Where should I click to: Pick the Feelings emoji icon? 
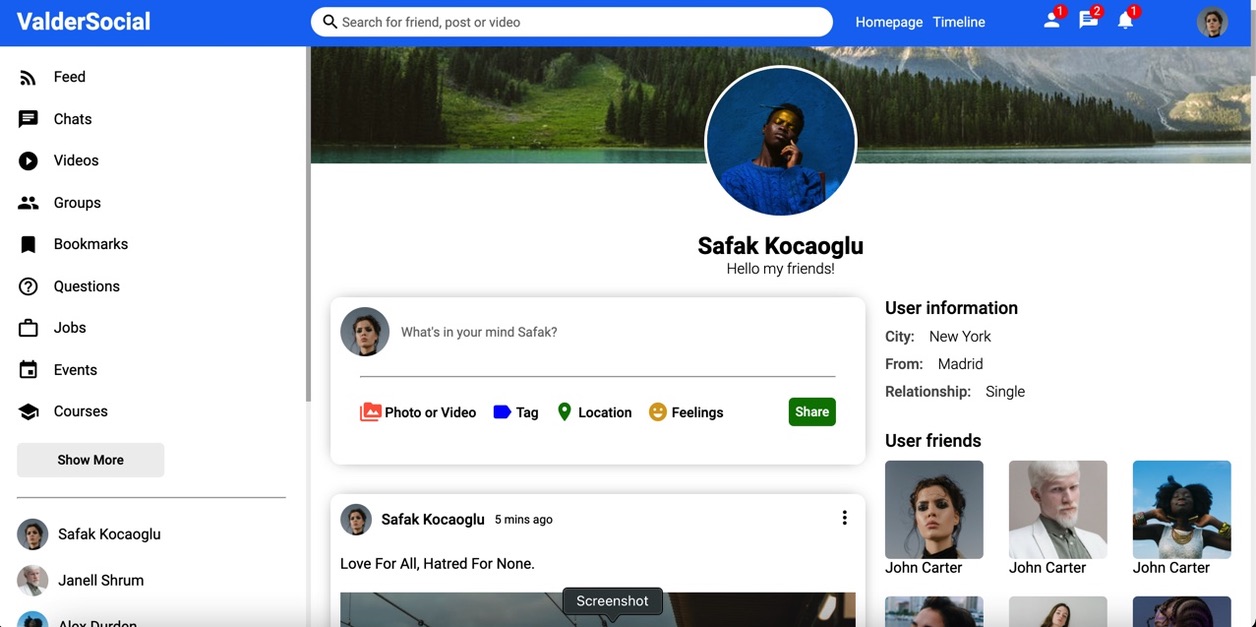coord(657,412)
